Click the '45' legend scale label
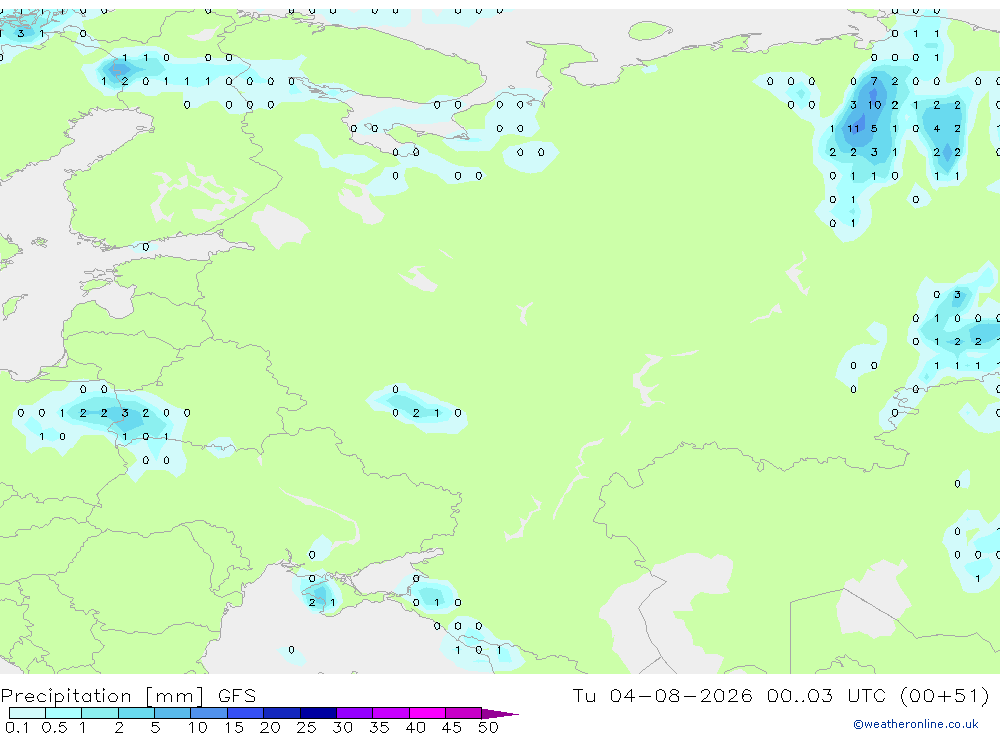 click(452, 727)
